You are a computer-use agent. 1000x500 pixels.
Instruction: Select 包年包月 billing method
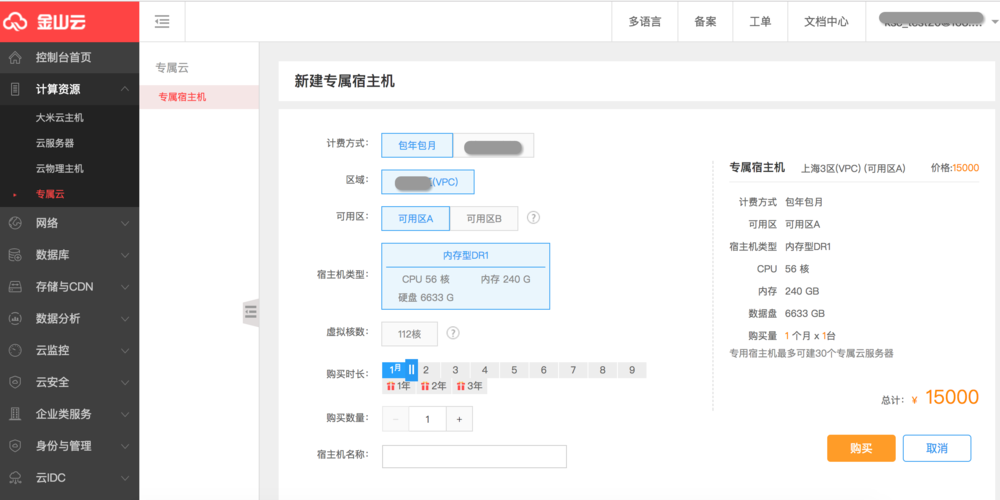[417, 145]
